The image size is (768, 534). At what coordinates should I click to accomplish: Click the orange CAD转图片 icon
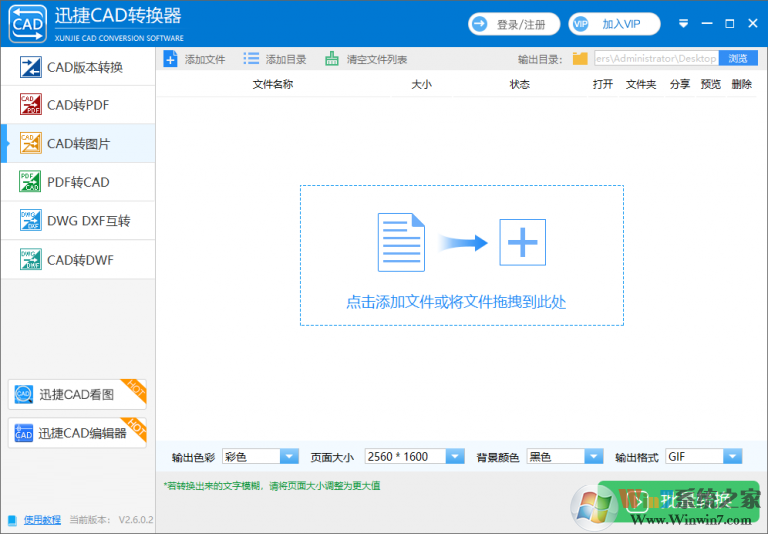(30, 143)
